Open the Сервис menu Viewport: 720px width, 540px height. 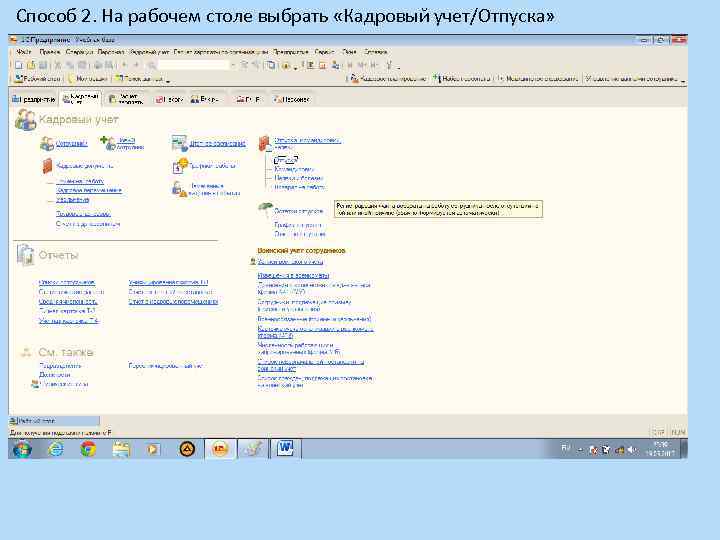[324, 52]
